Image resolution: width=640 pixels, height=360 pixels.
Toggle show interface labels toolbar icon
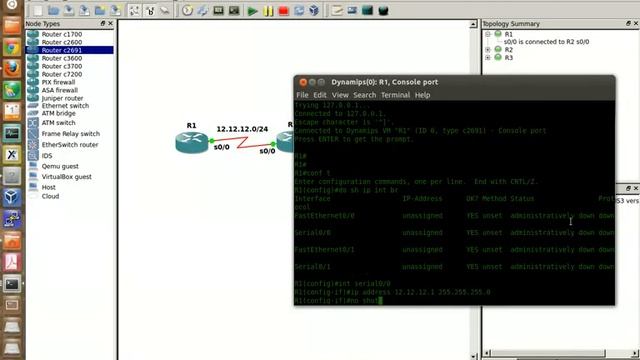(134, 11)
